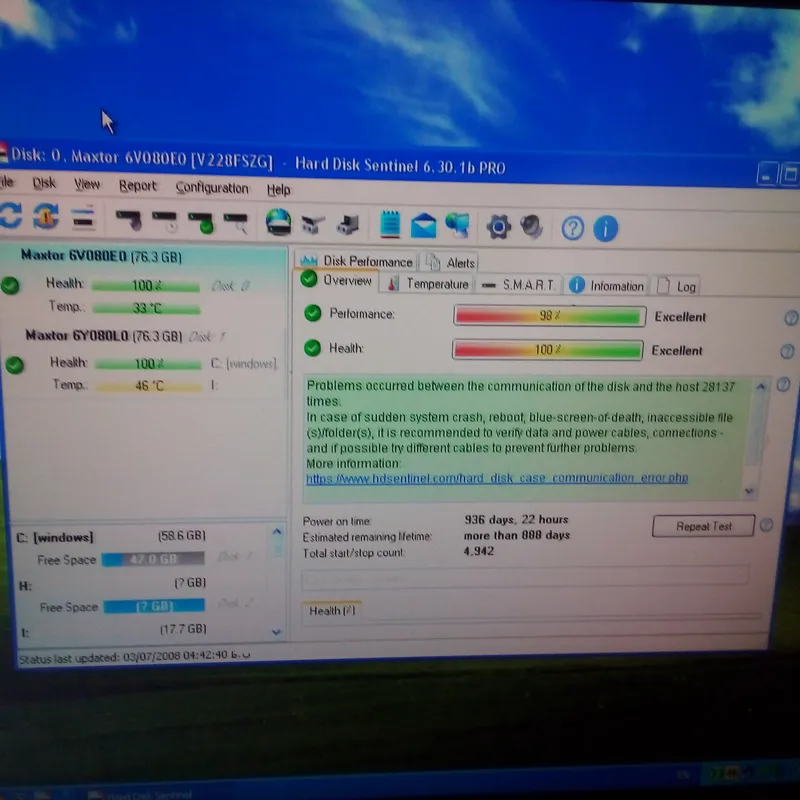
Task: Click the network monitor globe icon
Action: coord(458,226)
